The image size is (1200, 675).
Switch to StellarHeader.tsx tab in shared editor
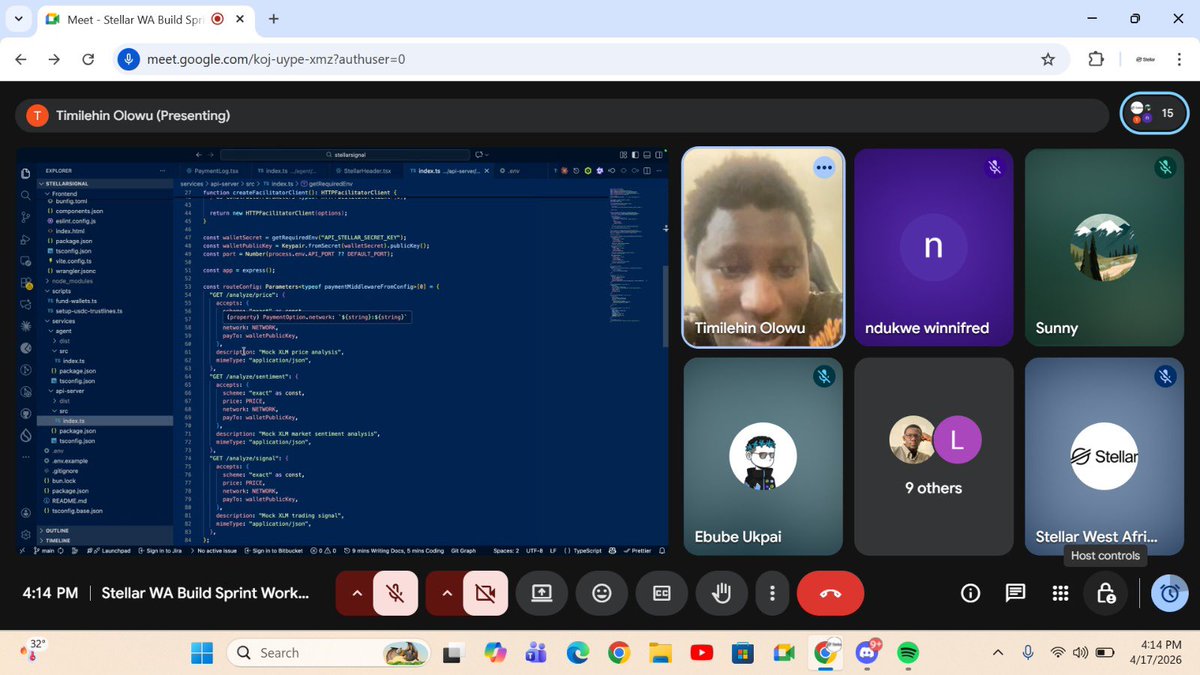[x=368, y=171]
